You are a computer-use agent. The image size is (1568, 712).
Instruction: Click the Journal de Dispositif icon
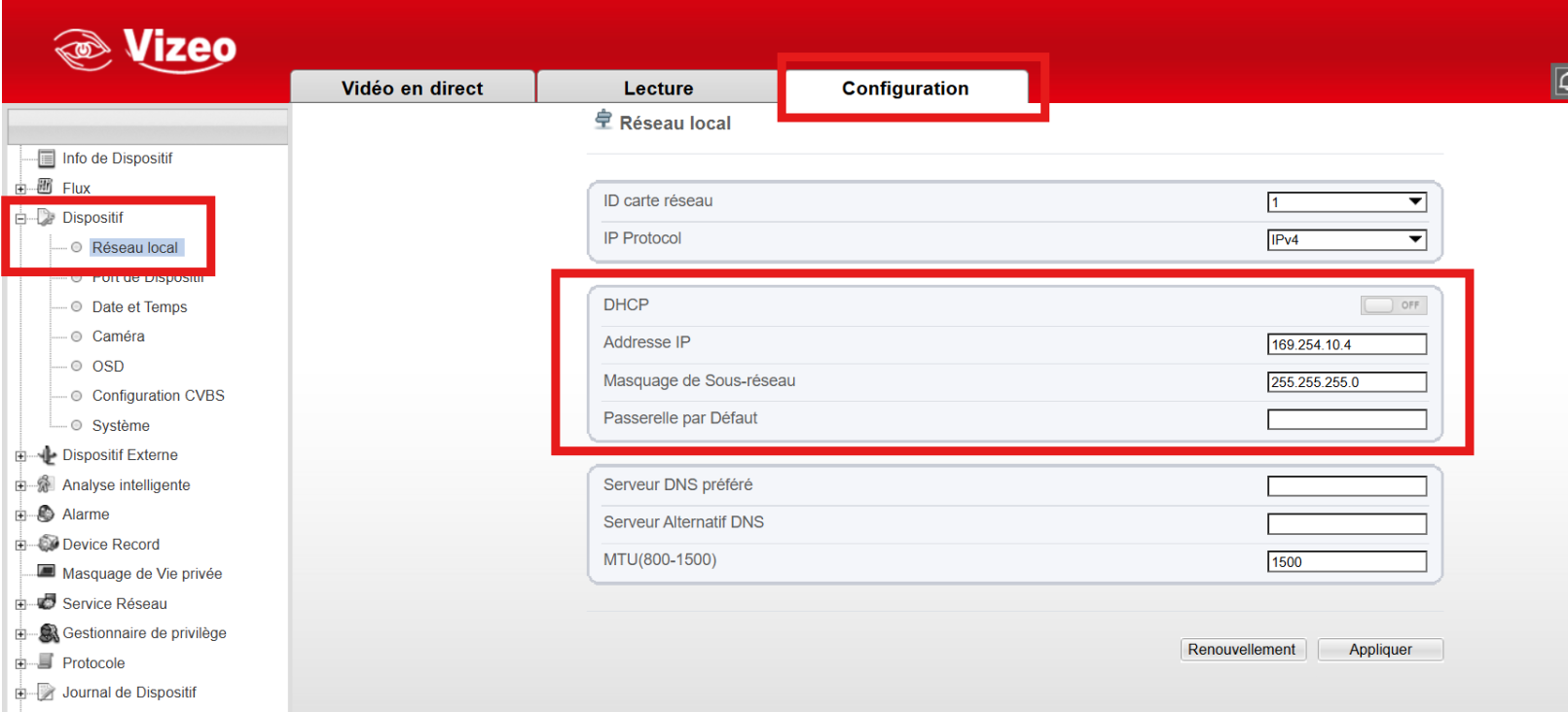tap(46, 693)
